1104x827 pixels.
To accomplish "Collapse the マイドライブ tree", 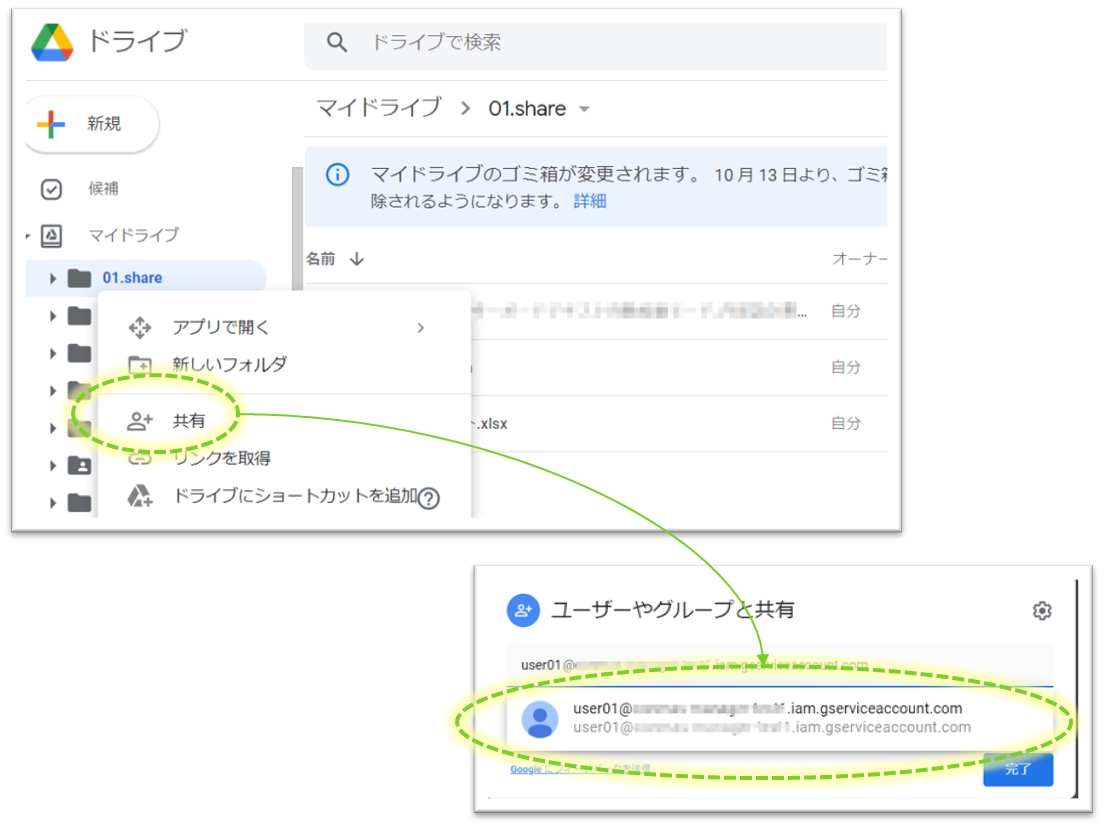I will (28, 236).
